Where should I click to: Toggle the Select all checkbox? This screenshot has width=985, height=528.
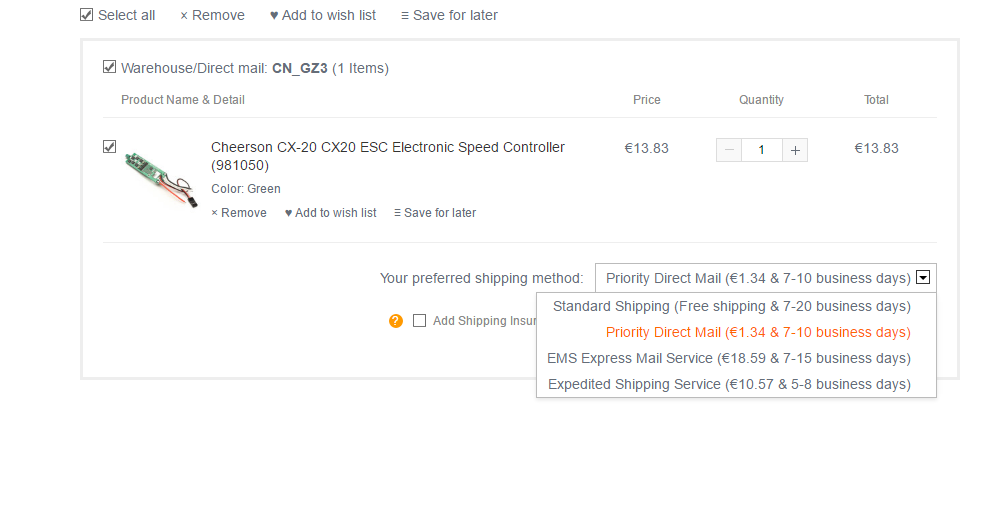[86, 15]
